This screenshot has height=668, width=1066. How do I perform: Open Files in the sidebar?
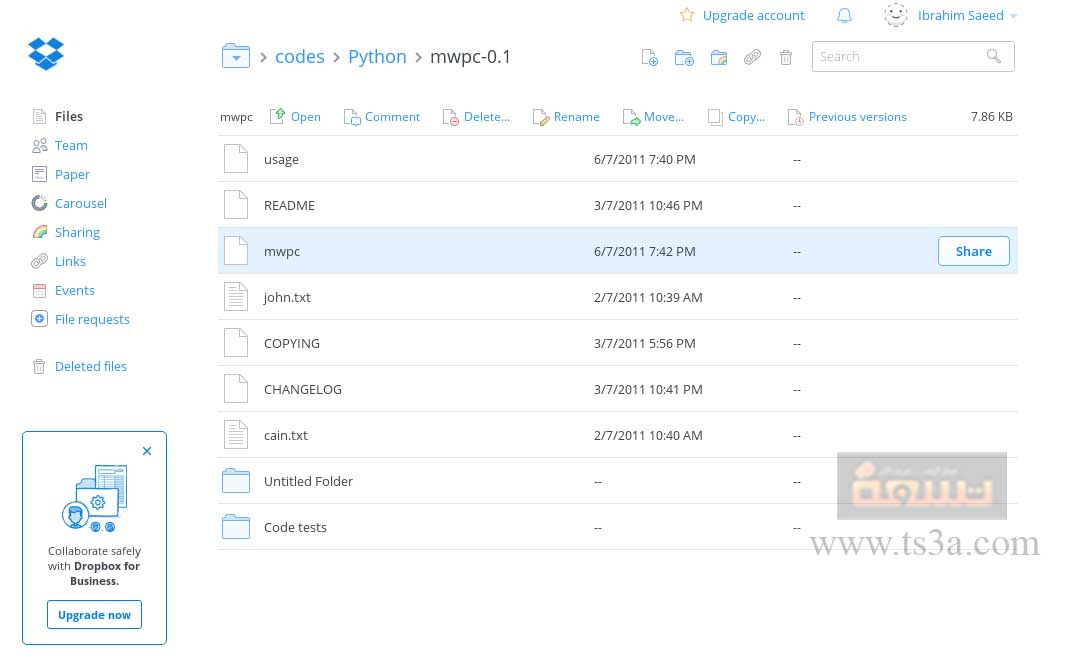click(69, 116)
